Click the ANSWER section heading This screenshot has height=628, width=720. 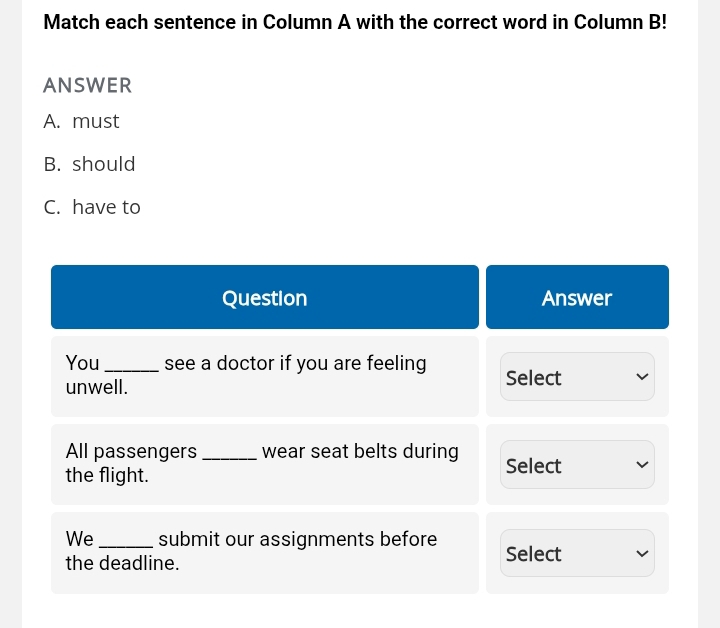(88, 86)
